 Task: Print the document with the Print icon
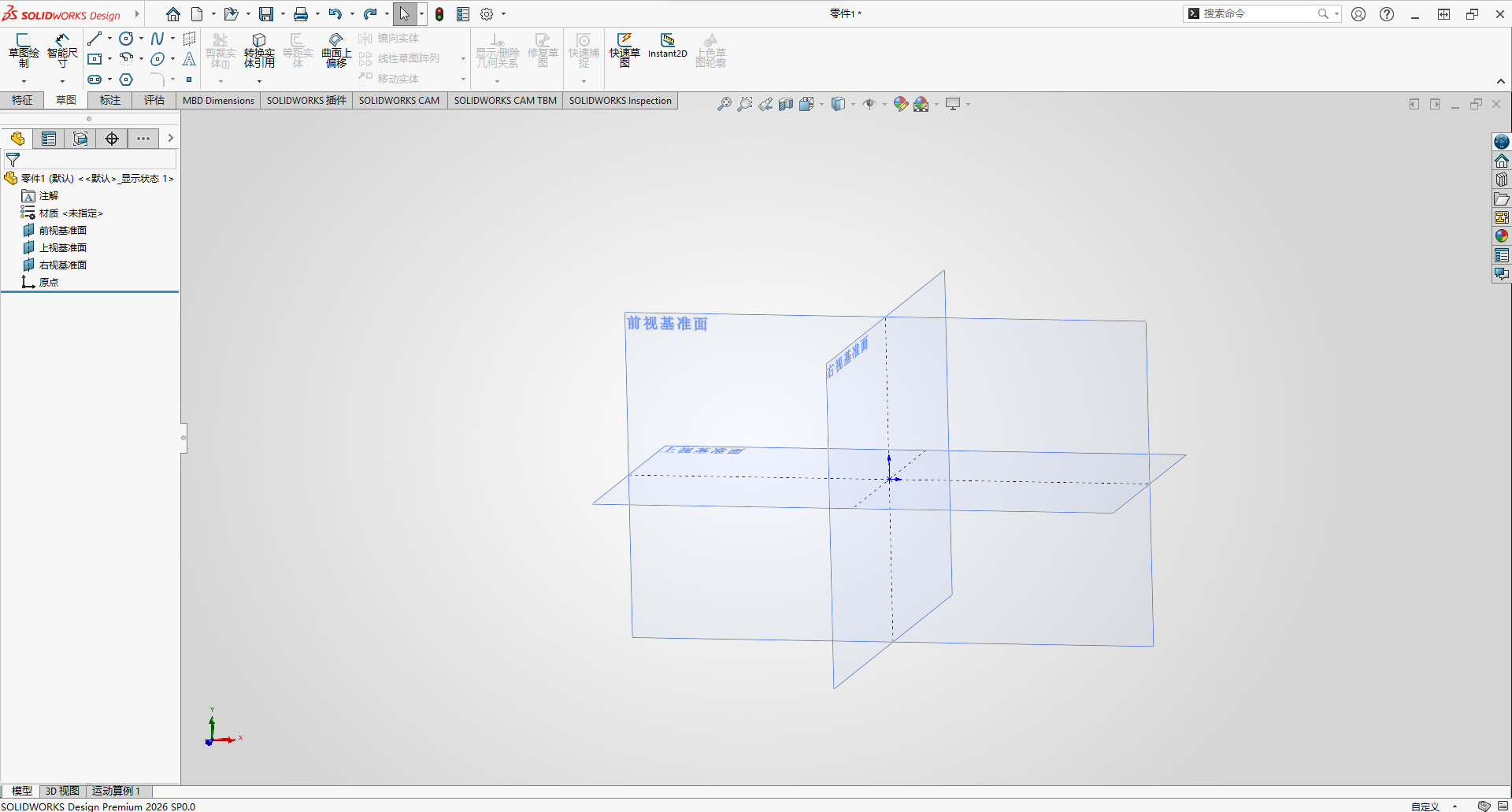point(301,14)
